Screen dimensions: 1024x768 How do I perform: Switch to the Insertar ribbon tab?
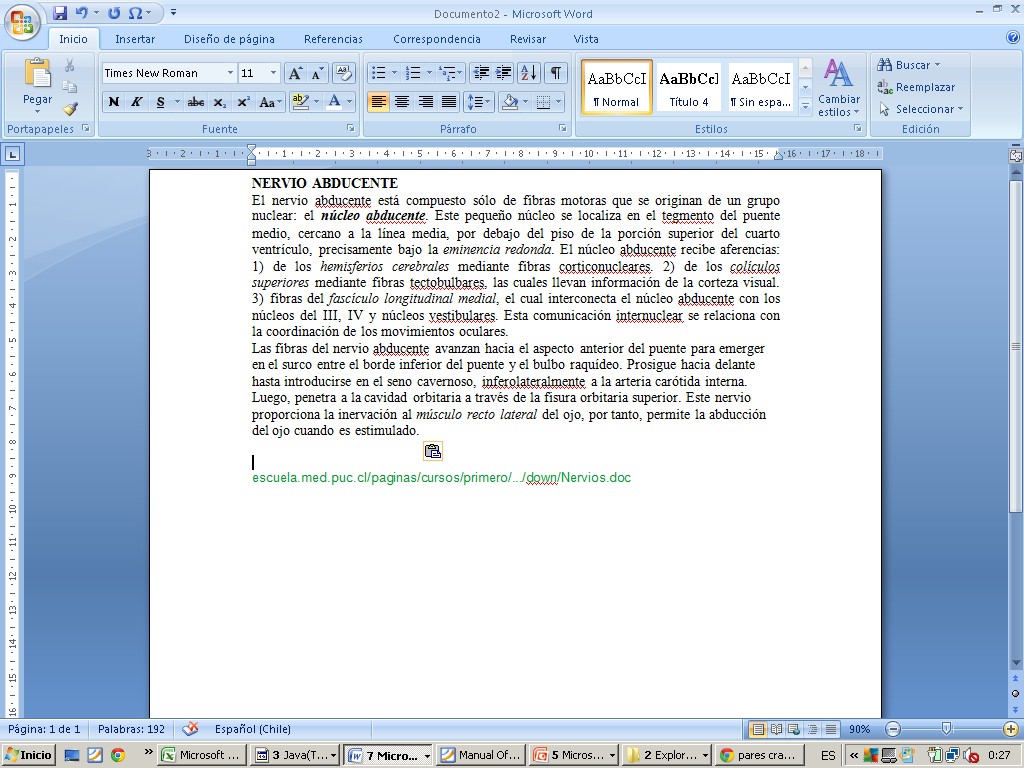(x=135, y=39)
